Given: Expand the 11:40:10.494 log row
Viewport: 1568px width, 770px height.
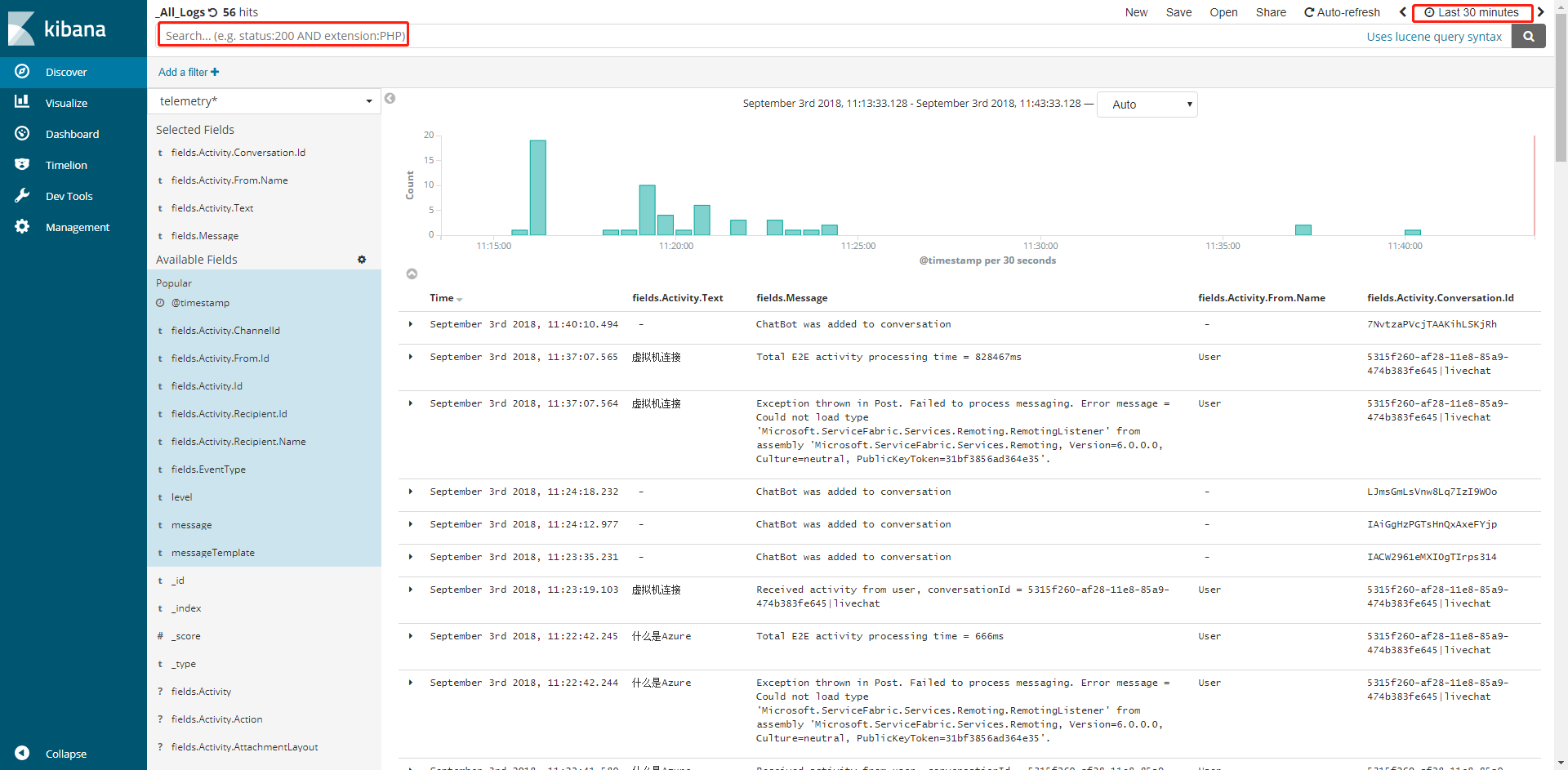Looking at the screenshot, I should [x=411, y=324].
